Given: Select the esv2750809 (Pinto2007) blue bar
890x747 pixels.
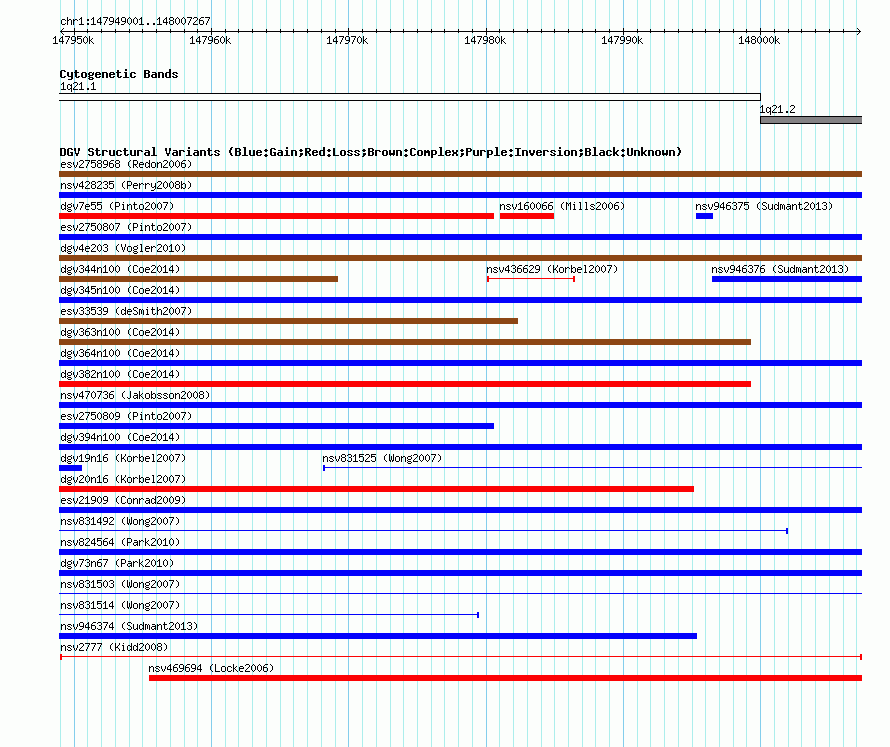Looking at the screenshot, I should [x=276, y=426].
